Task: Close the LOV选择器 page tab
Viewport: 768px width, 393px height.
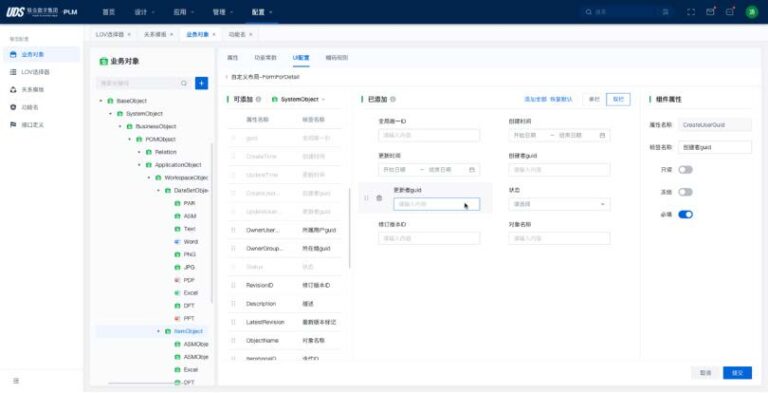Action: click(129, 34)
